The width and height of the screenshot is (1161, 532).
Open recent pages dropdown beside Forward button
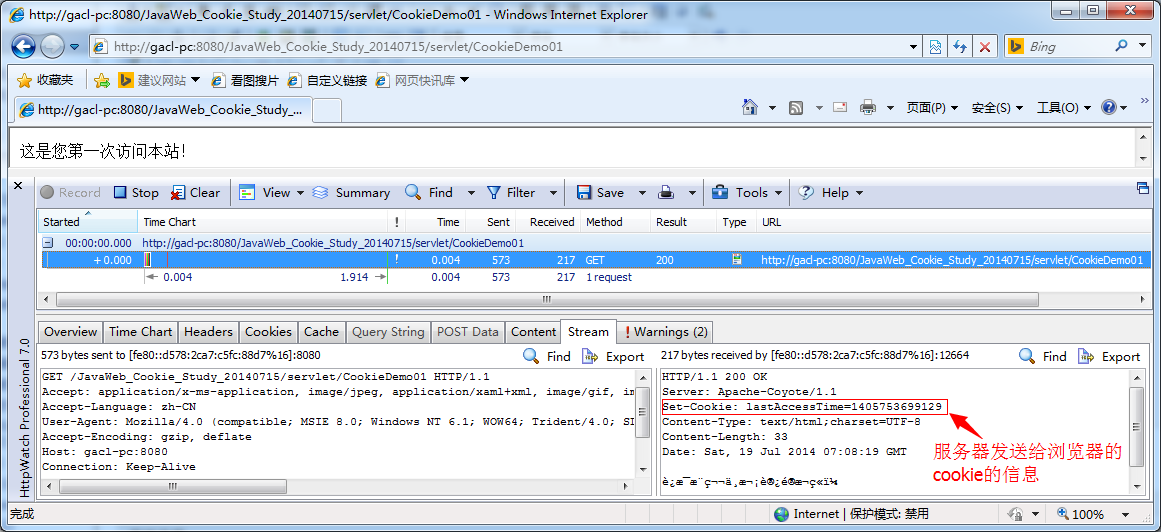pyautogui.click(x=75, y=47)
